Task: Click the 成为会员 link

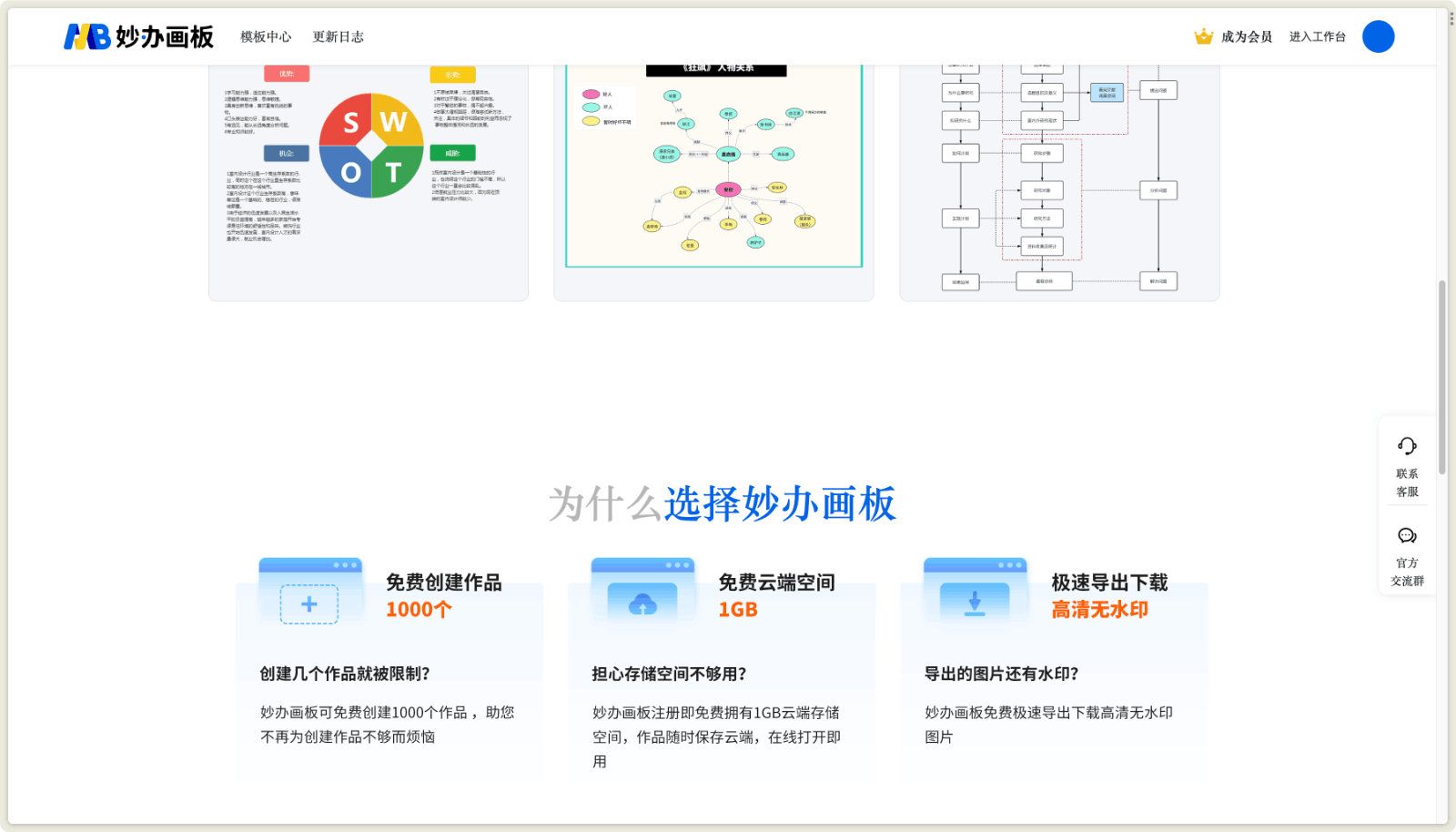Action: pos(1246,36)
